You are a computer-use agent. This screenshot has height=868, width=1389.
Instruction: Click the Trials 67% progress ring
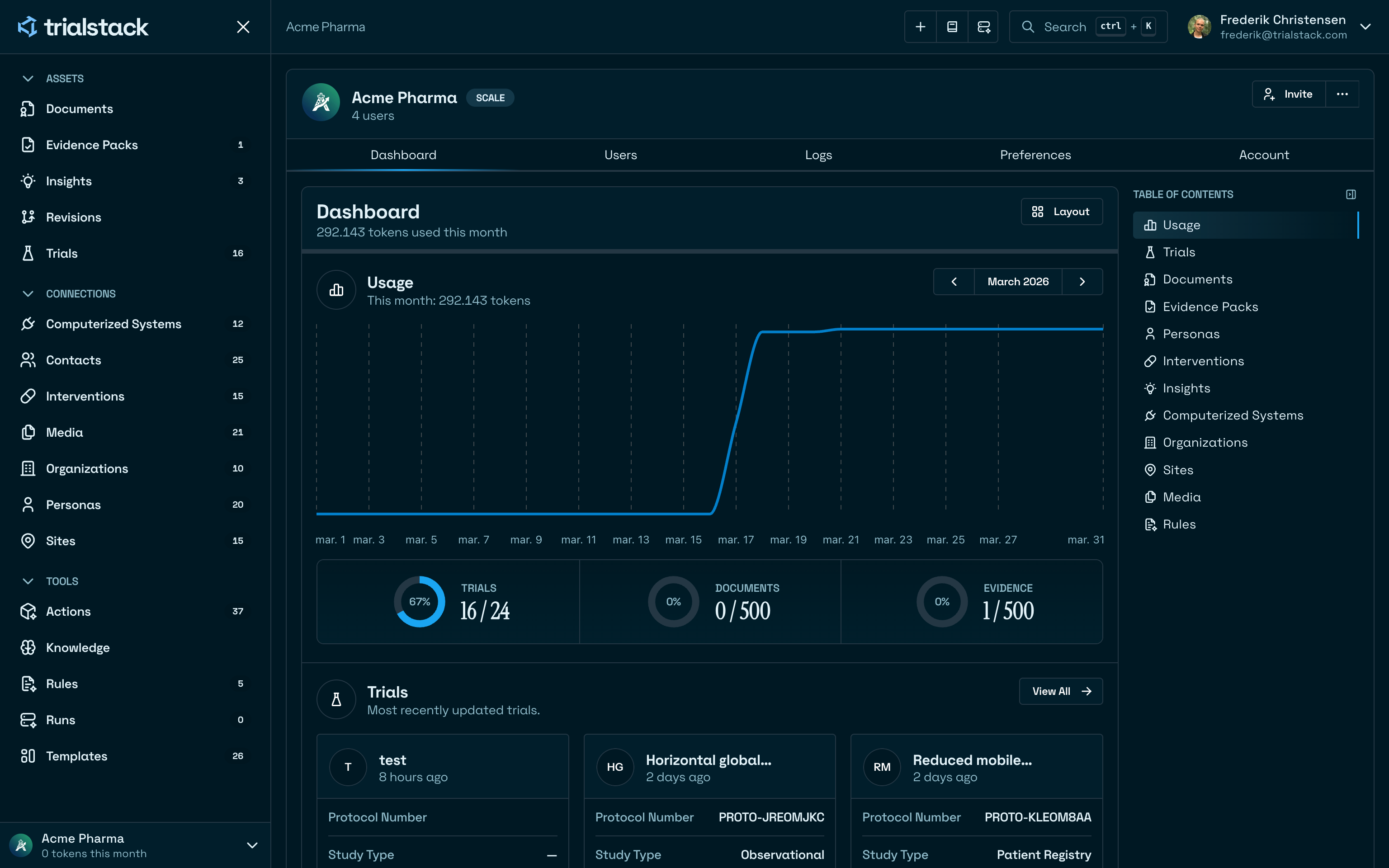[x=420, y=602]
